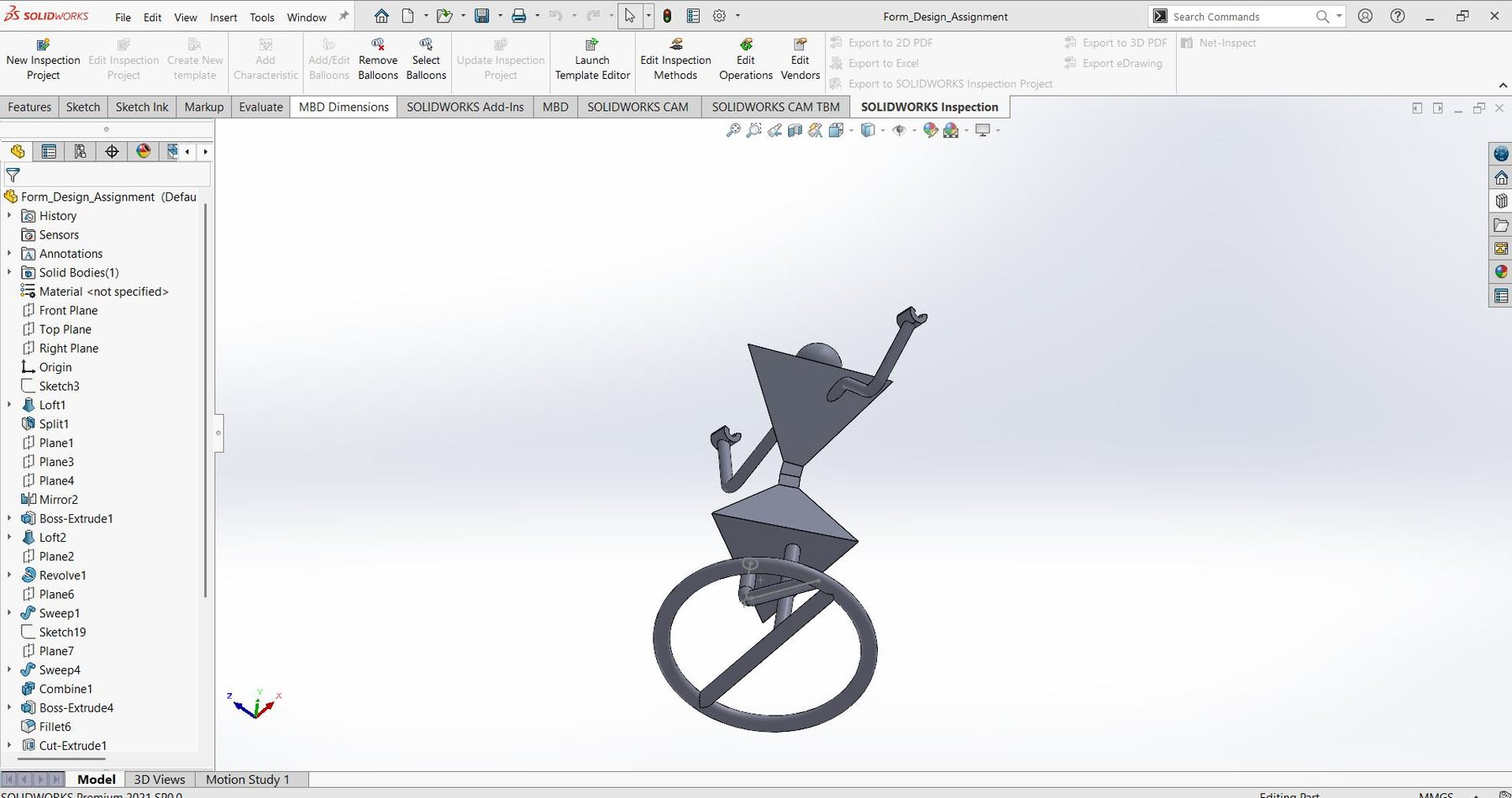Switch to the Features tab
The height and width of the screenshot is (798, 1512).
[x=29, y=107]
